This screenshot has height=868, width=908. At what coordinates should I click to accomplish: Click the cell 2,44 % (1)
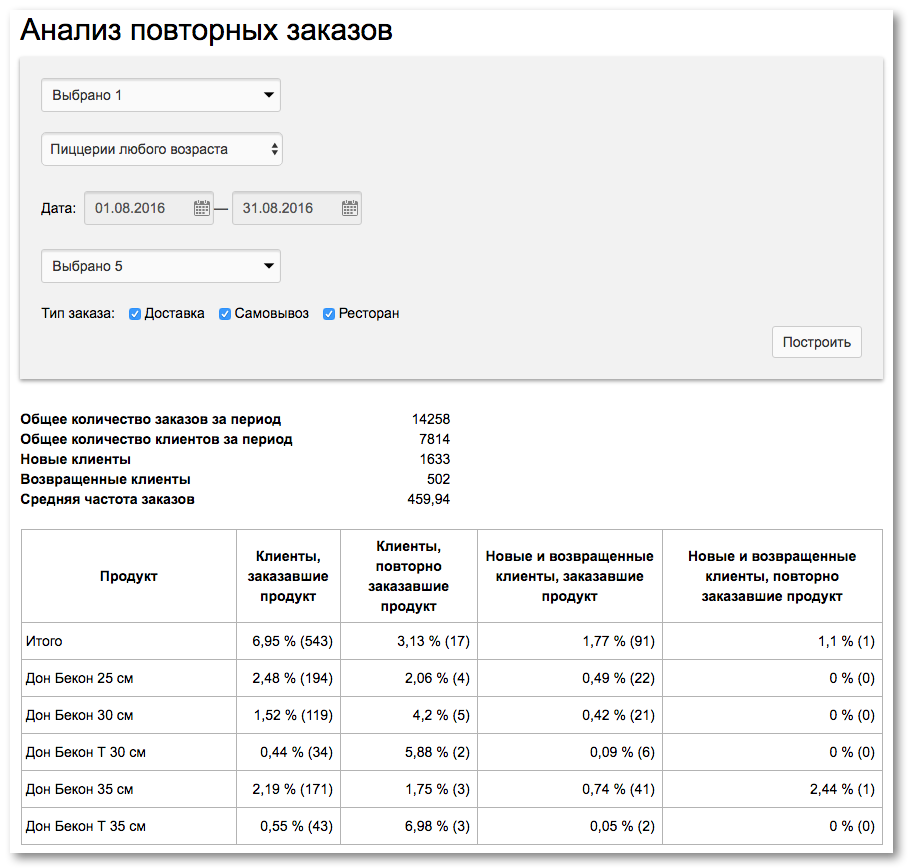pyautogui.click(x=772, y=789)
